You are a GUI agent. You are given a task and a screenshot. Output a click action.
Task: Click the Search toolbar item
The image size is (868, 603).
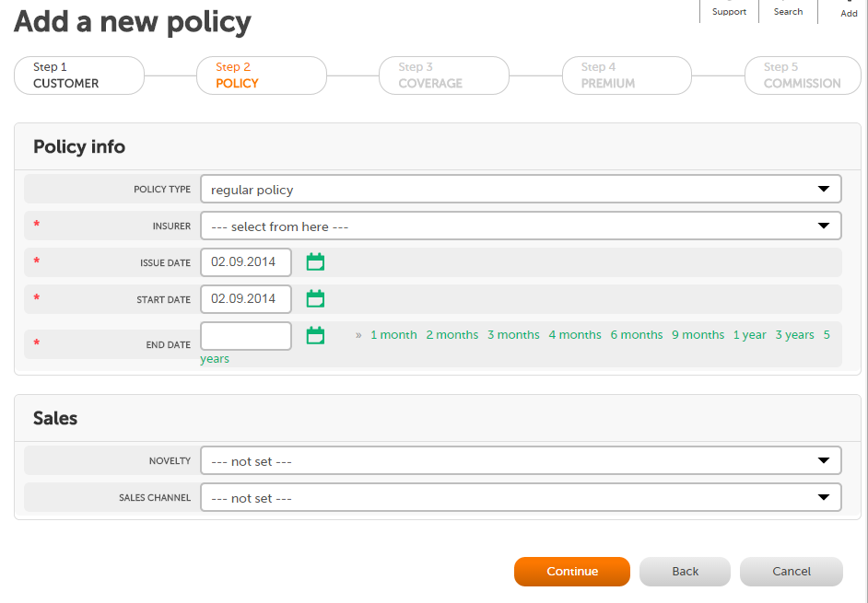click(x=788, y=11)
